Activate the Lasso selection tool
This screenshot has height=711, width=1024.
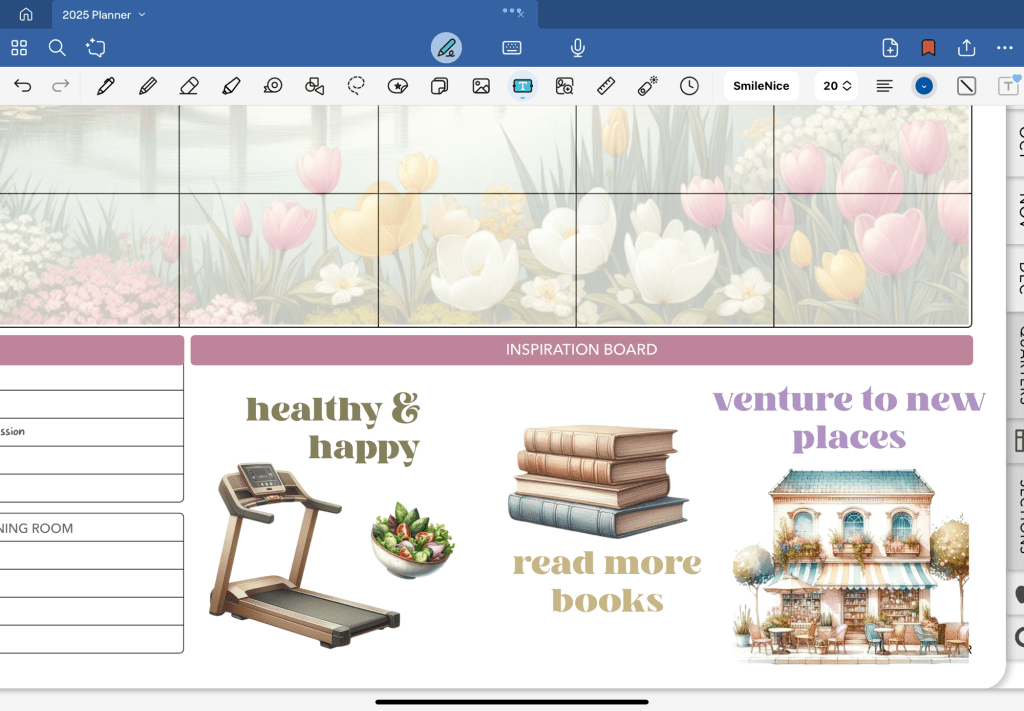[x=356, y=86]
